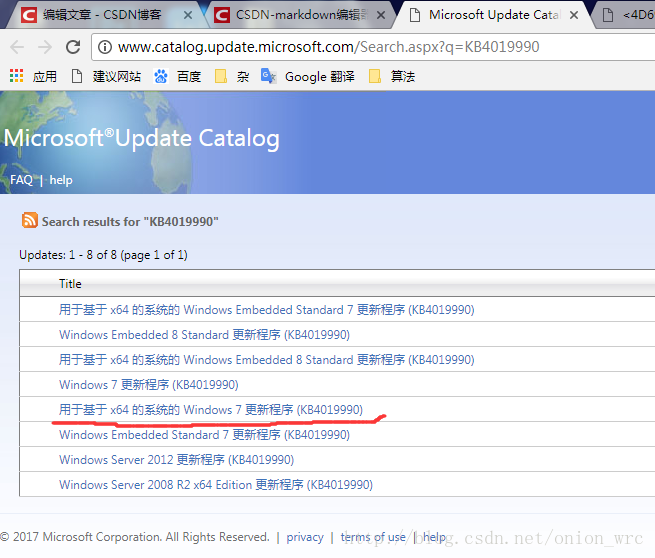Open the help link in footer
Viewport: 655px width, 558px height.
click(x=434, y=537)
